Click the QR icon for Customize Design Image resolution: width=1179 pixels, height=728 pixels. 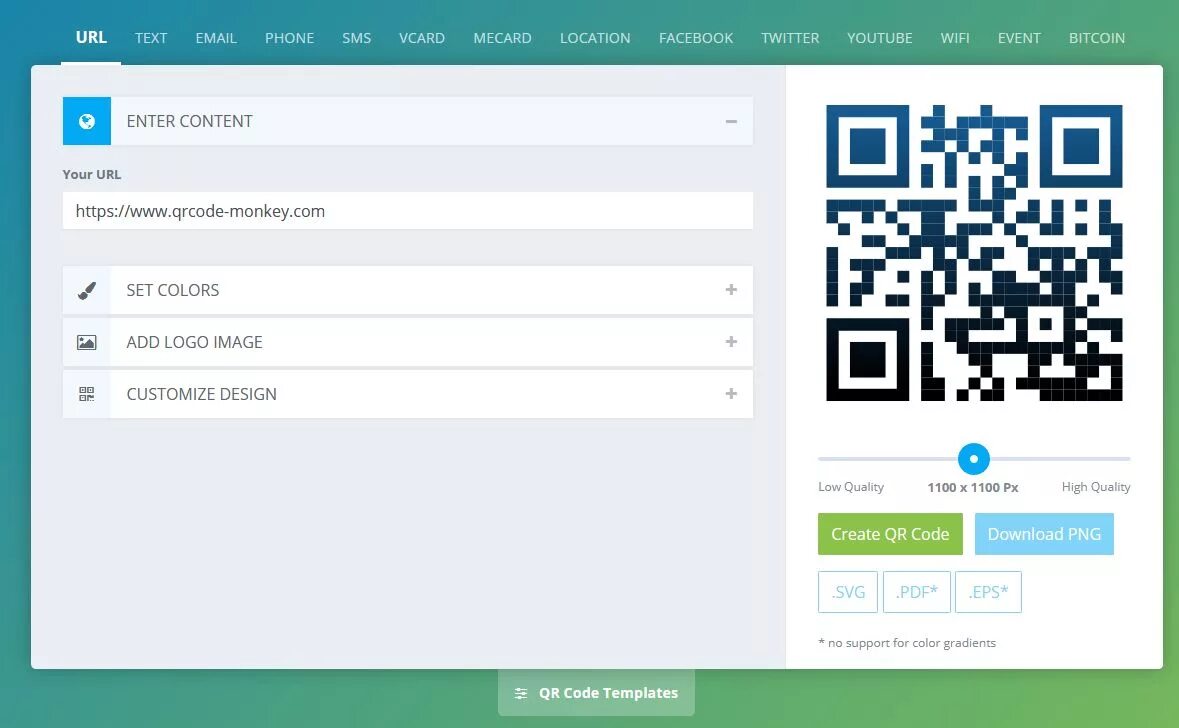86,394
